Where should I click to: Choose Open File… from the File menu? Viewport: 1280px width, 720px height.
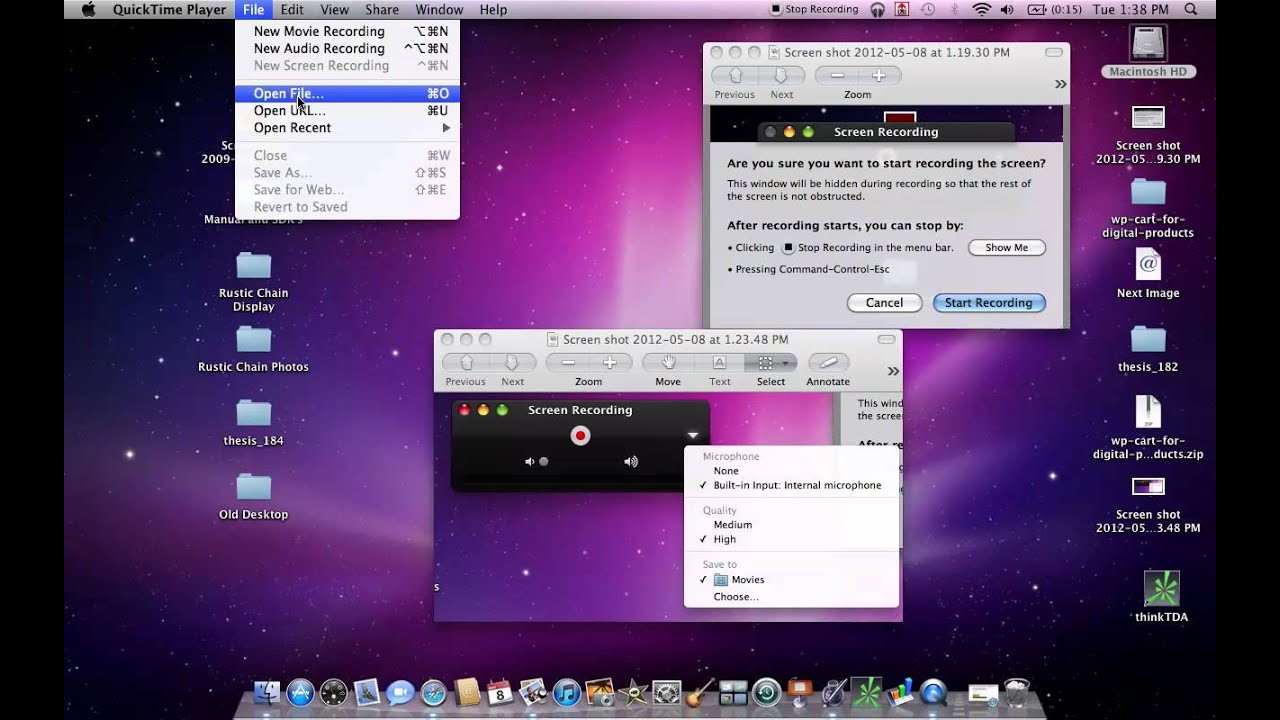(348, 93)
